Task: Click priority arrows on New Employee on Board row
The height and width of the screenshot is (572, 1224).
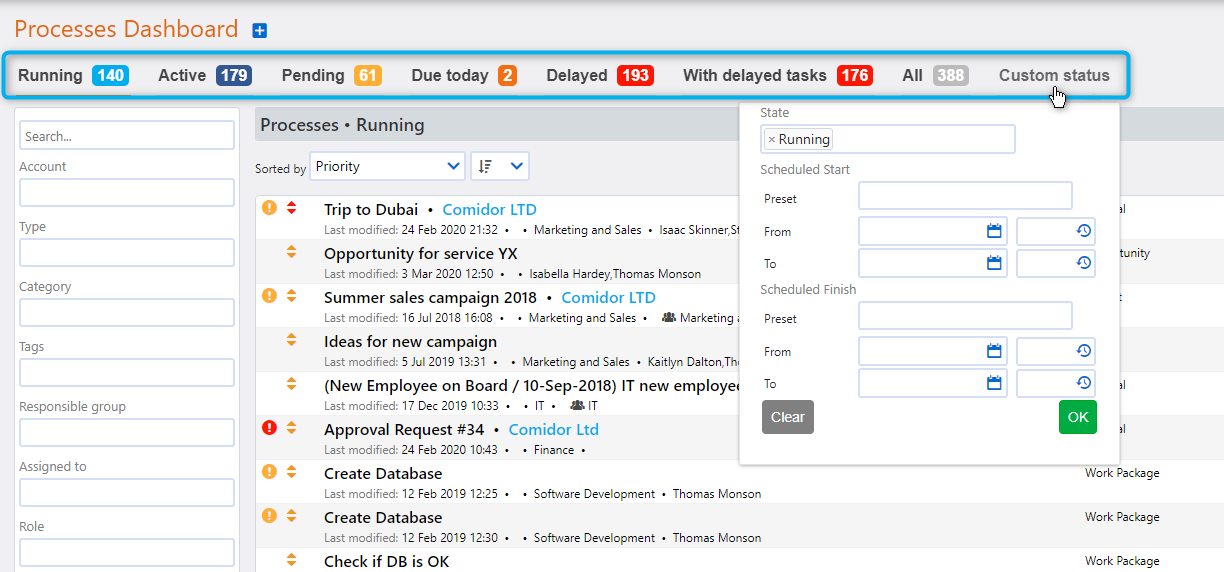Action: (x=291, y=384)
